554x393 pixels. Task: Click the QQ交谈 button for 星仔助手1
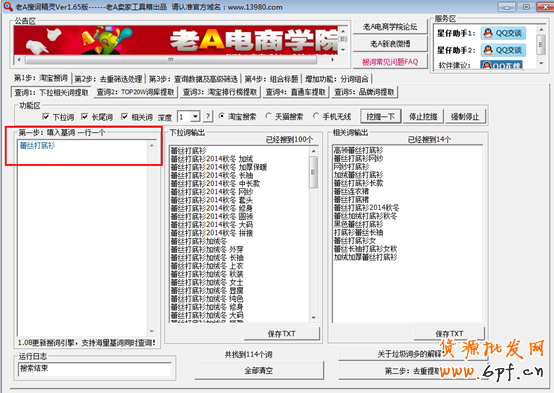tap(503, 33)
